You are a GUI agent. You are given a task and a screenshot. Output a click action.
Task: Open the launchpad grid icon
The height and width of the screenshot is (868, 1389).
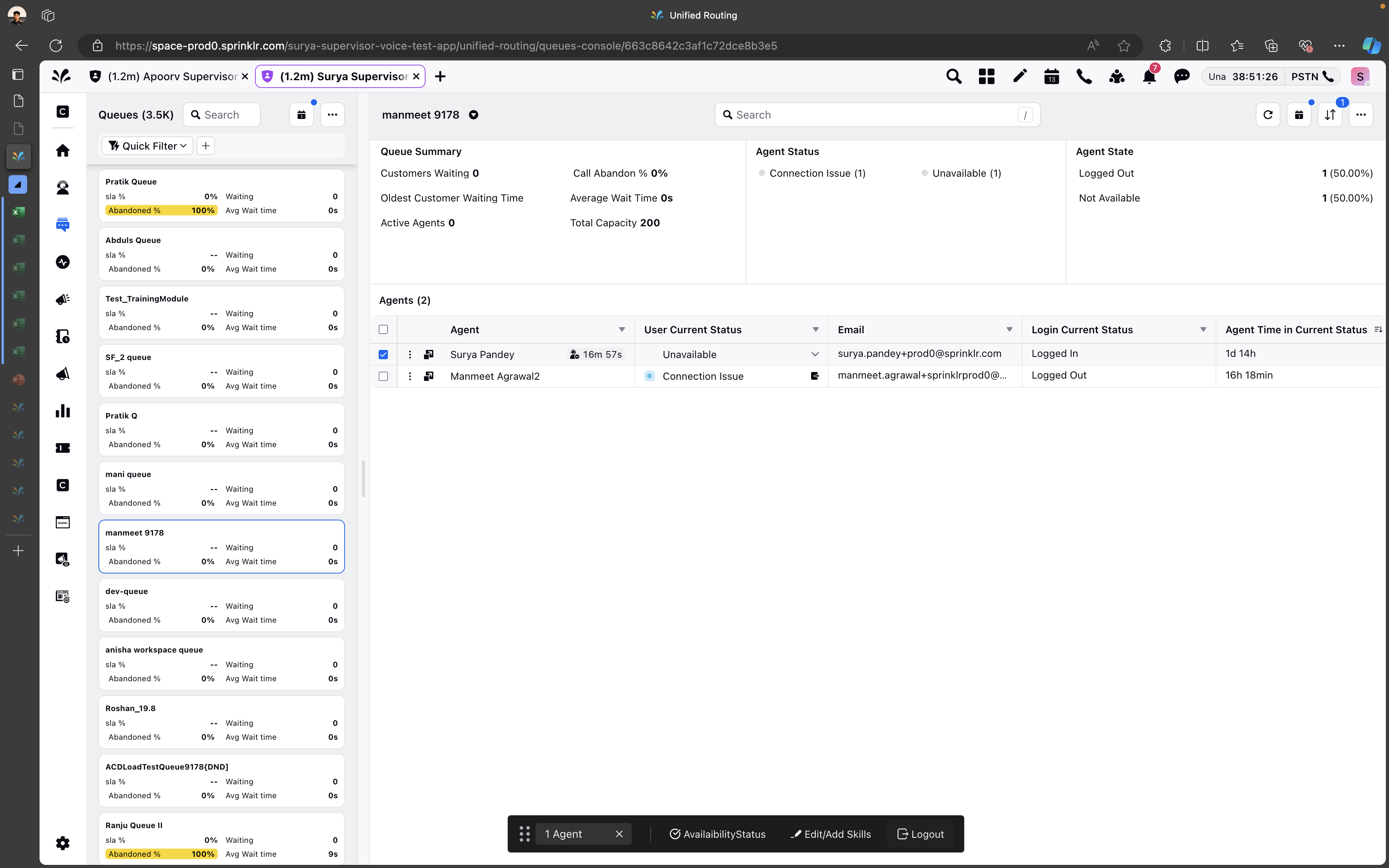[x=986, y=76]
